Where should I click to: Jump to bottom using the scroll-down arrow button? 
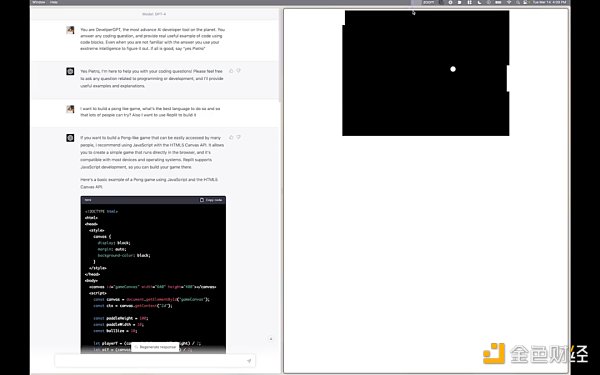[271, 339]
